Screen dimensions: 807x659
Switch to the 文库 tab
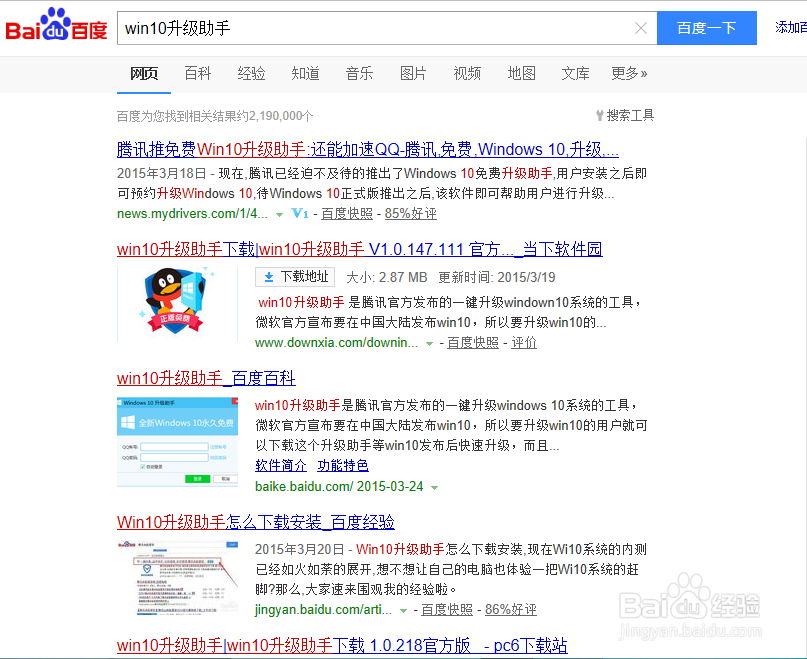click(x=575, y=74)
